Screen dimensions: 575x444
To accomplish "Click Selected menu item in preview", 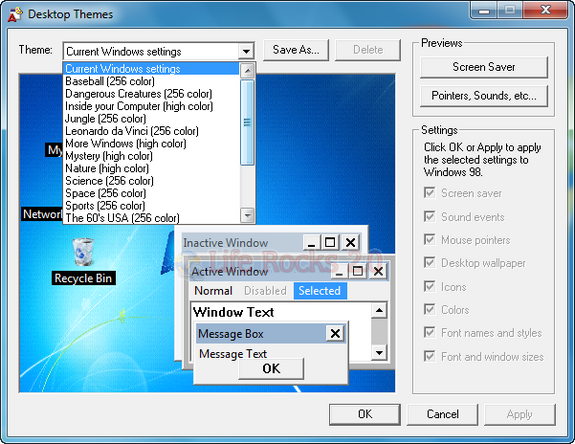I will [320, 291].
